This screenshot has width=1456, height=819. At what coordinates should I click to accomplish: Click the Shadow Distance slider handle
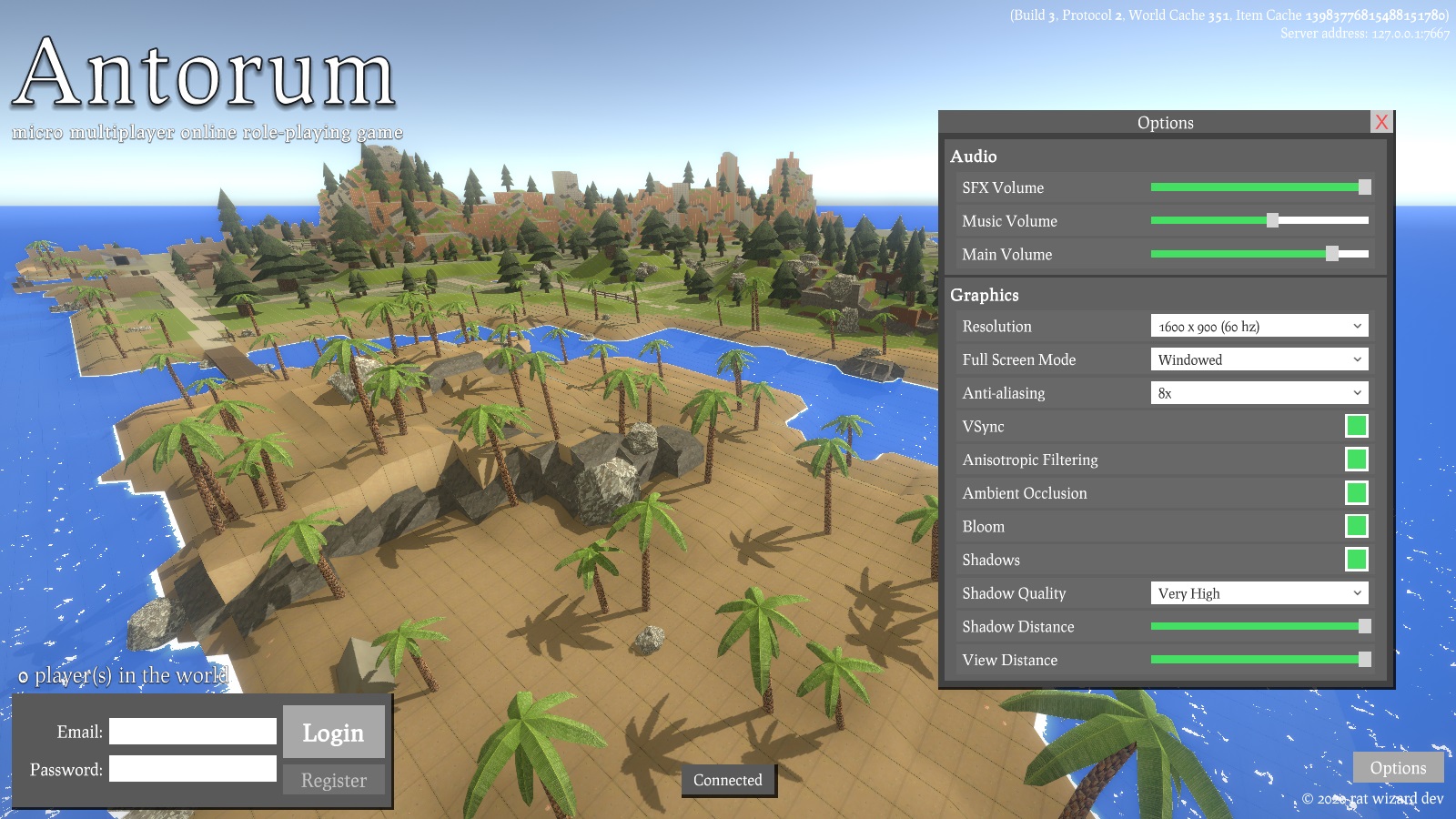pos(1364,626)
